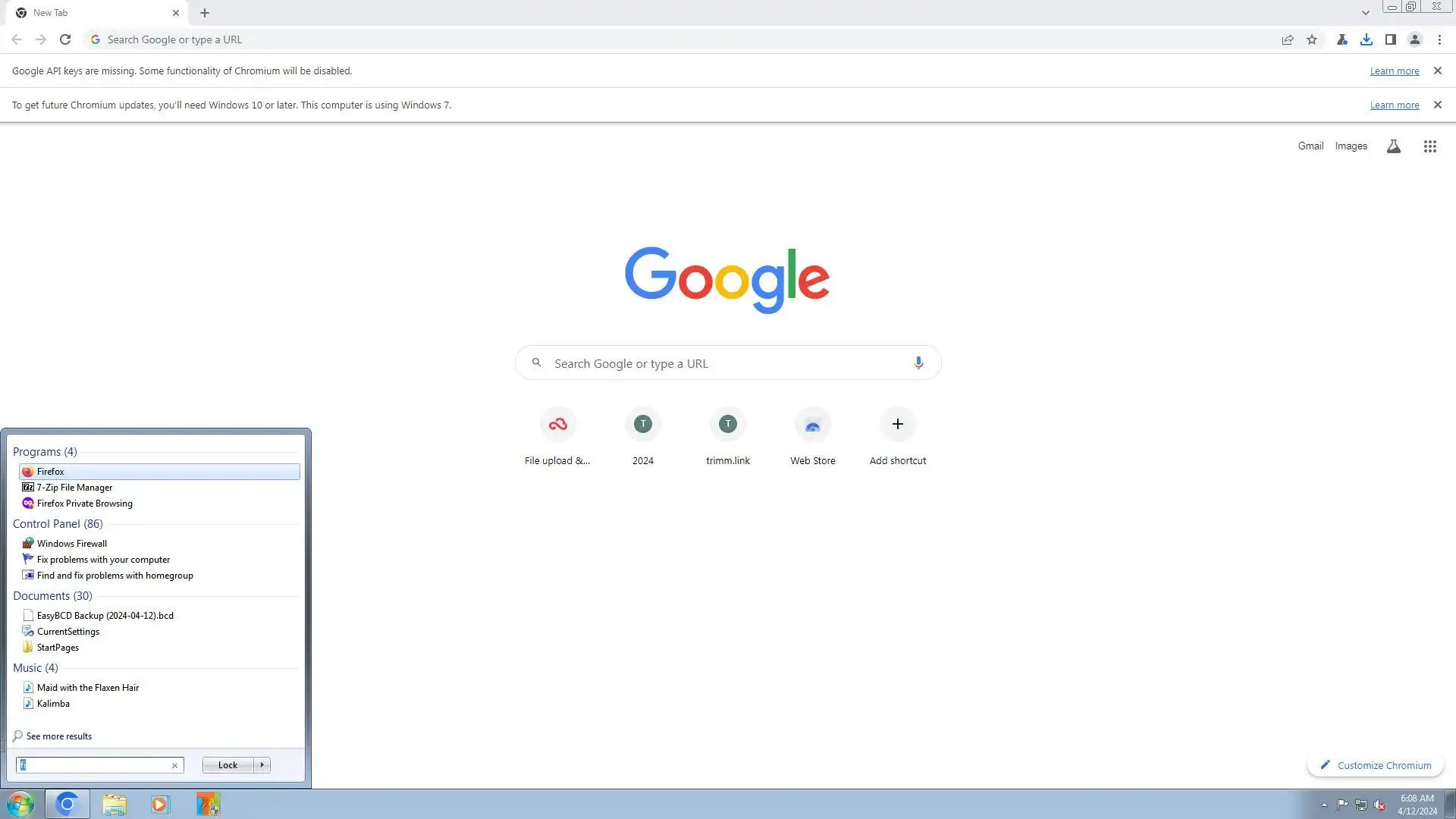The width and height of the screenshot is (1456, 819).
Task: Open the Chromium three-dot menu
Action: pos(1439,39)
